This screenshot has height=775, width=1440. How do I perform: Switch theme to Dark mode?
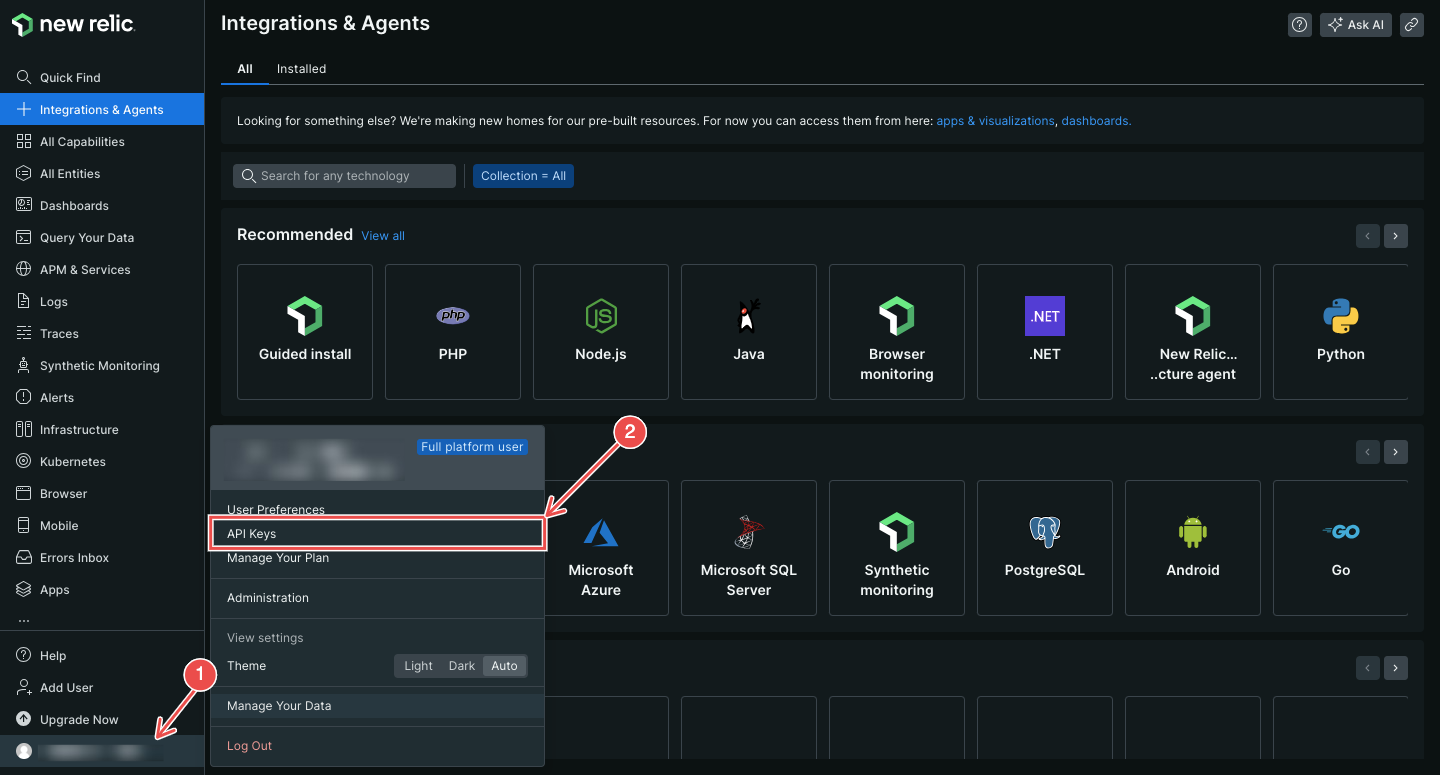(461, 665)
